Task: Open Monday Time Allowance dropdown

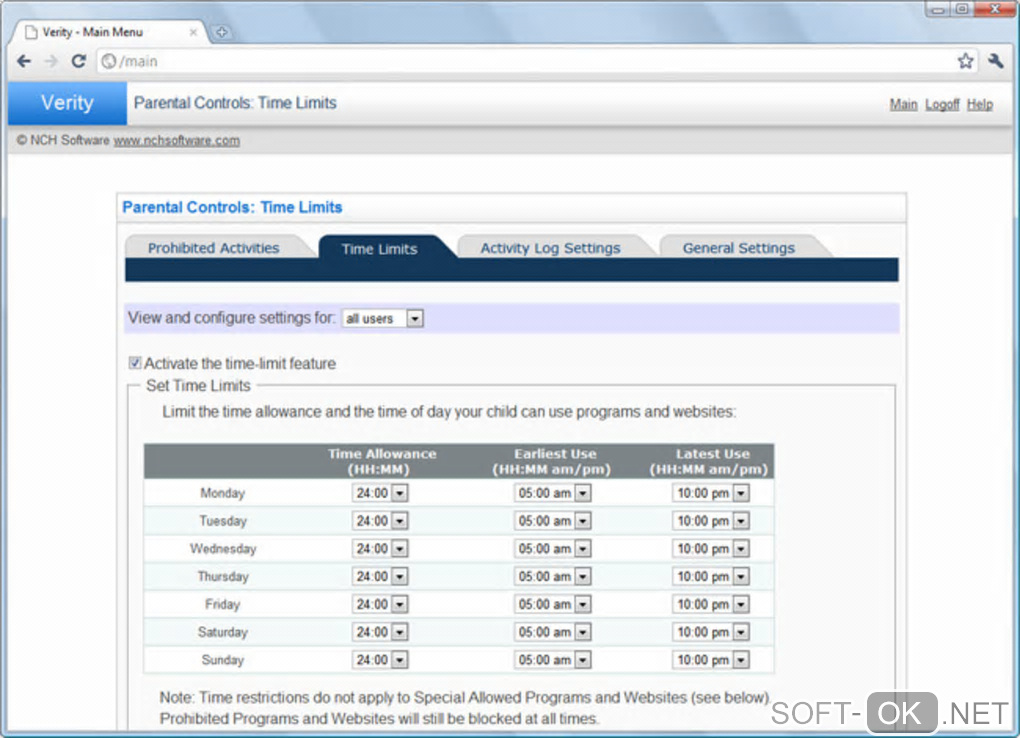Action: pos(380,493)
